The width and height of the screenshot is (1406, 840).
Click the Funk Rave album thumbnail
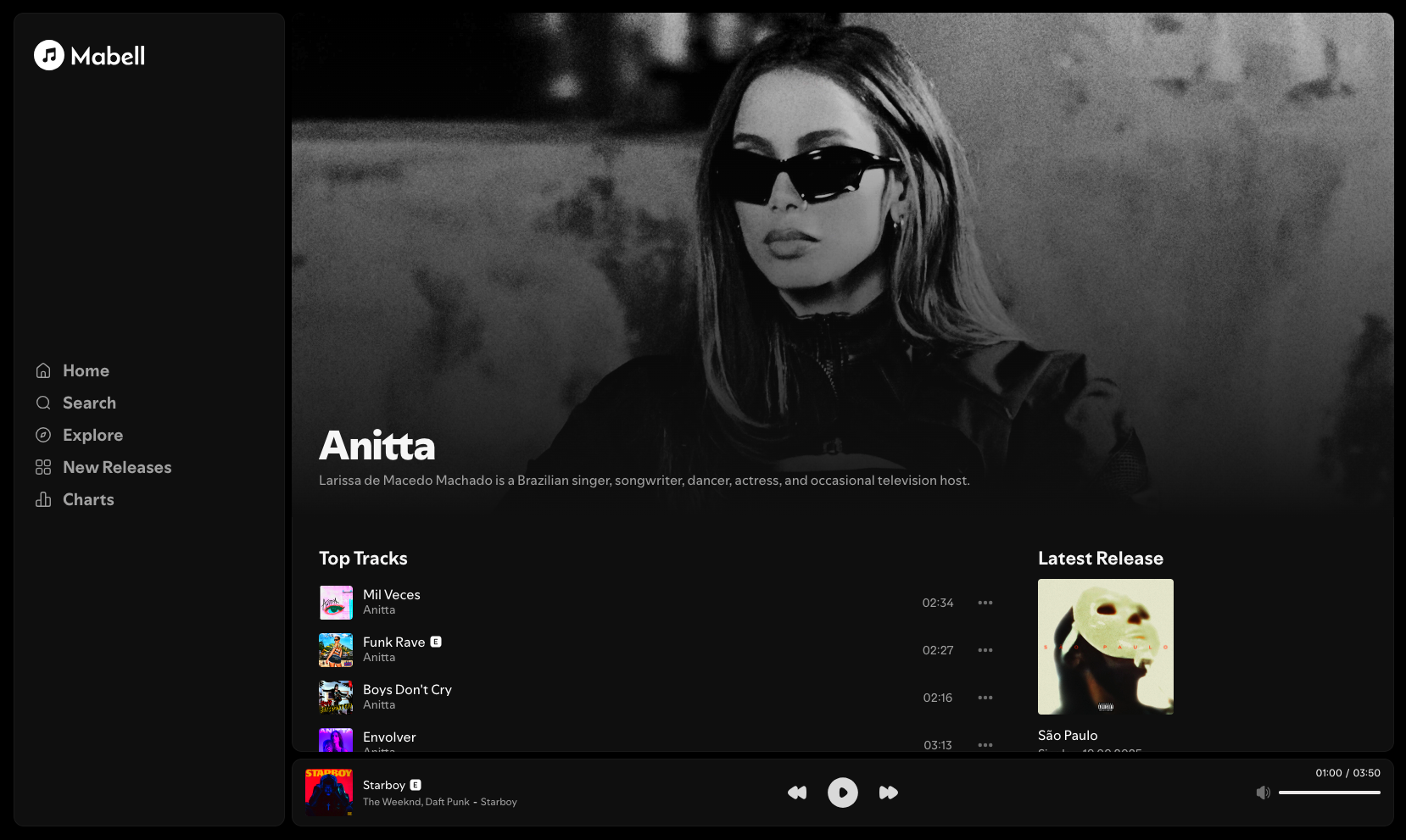pos(336,650)
